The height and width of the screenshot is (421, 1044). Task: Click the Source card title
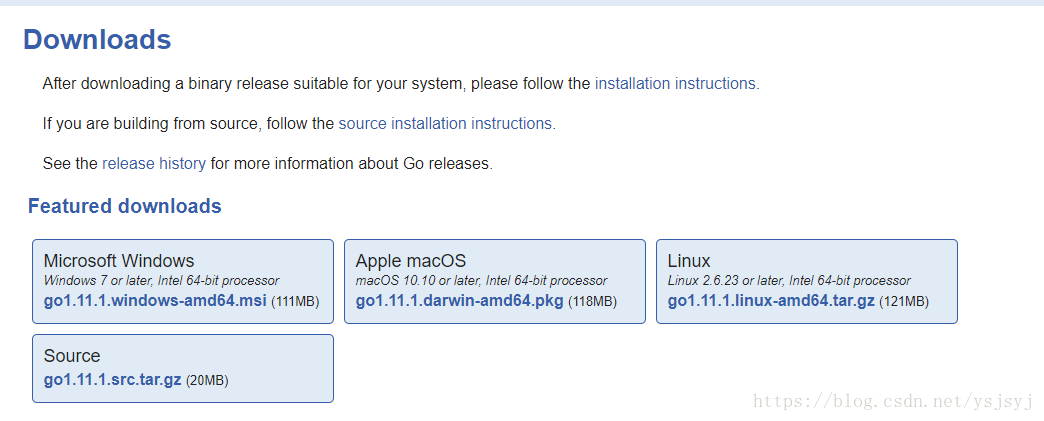tap(72, 356)
